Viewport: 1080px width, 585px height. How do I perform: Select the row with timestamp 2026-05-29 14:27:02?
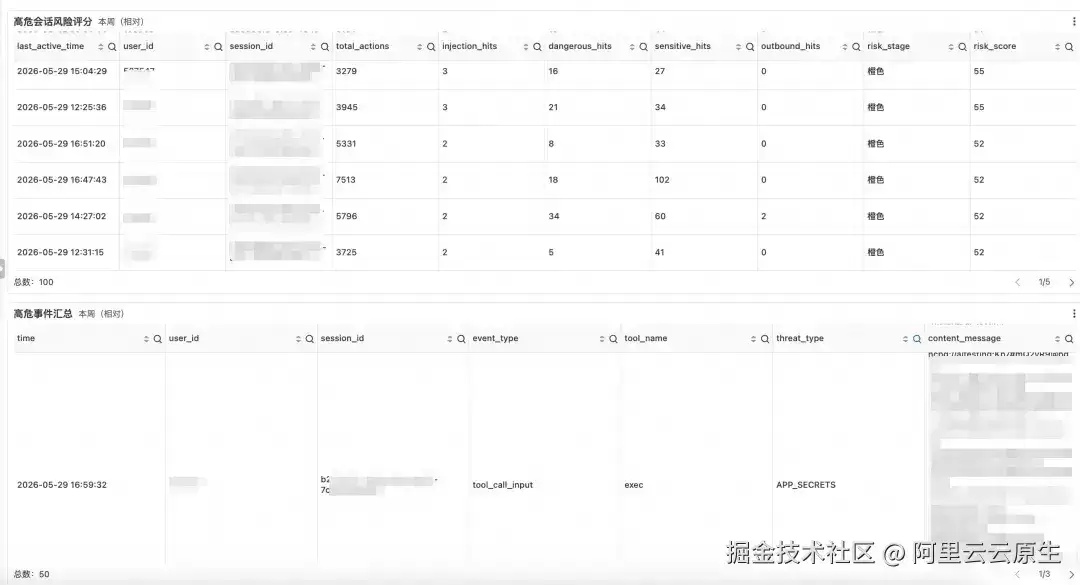point(544,216)
